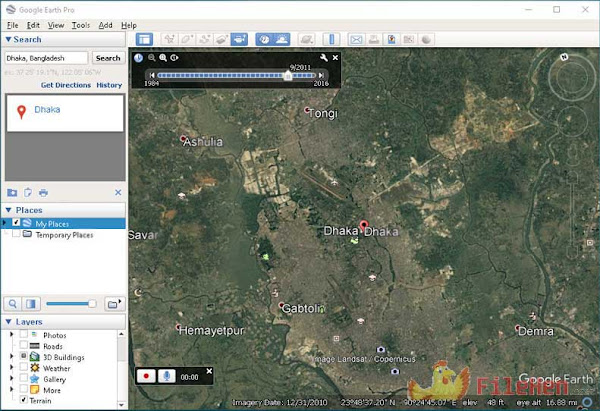600x411 pixels.
Task: Collapse the Layers panel triangle
Action: [8, 322]
